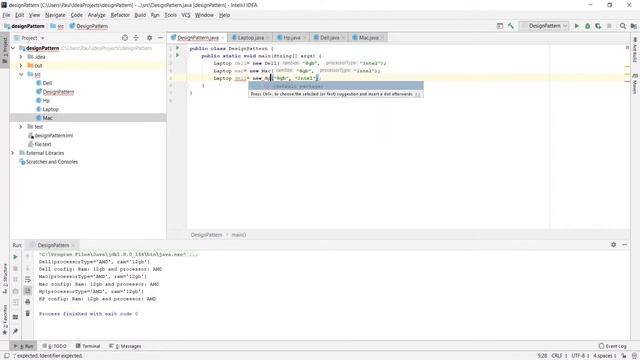Click the locate-in-project target icon
Screen dimensions: 640x360
pos(125,38)
